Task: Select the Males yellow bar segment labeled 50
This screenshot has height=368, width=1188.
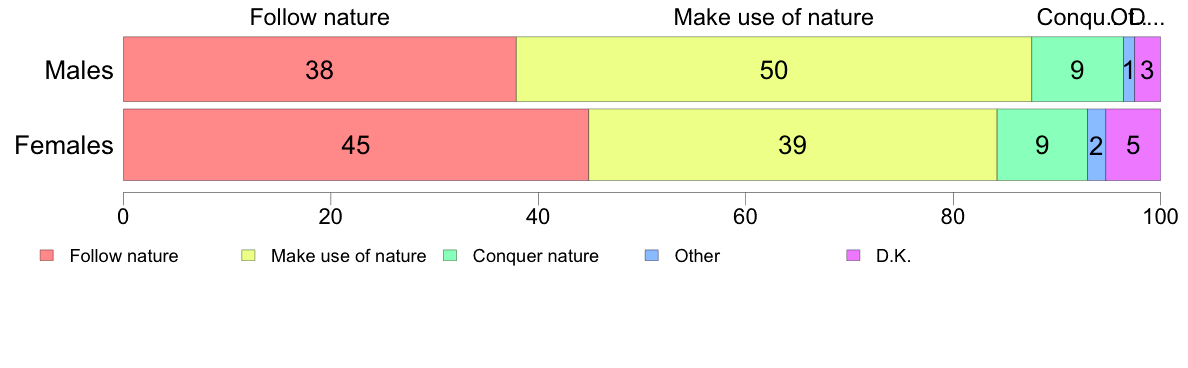Action: point(774,69)
